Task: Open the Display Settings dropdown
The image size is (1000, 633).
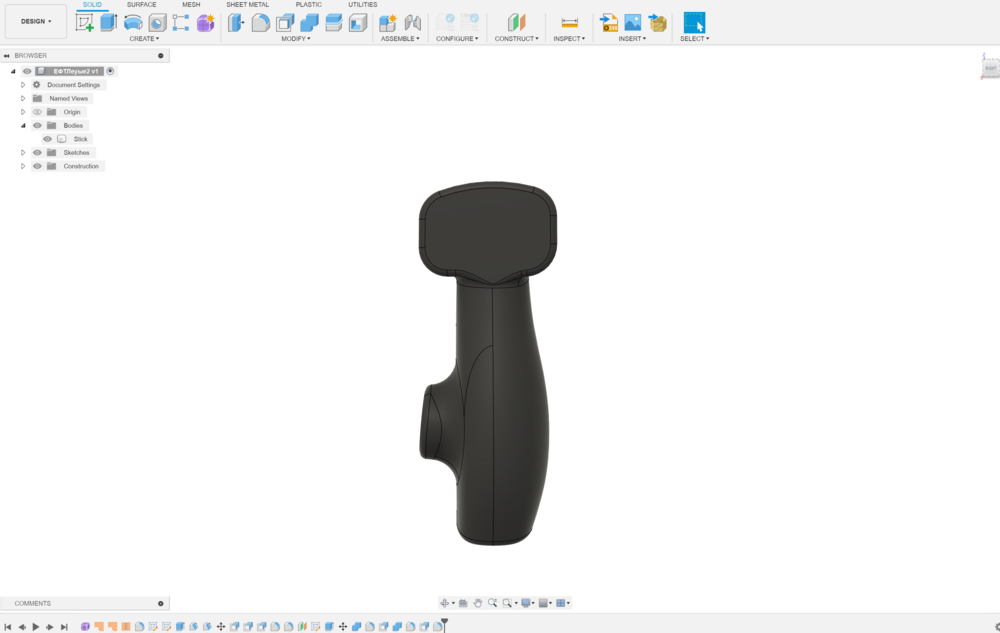Action: pos(527,602)
